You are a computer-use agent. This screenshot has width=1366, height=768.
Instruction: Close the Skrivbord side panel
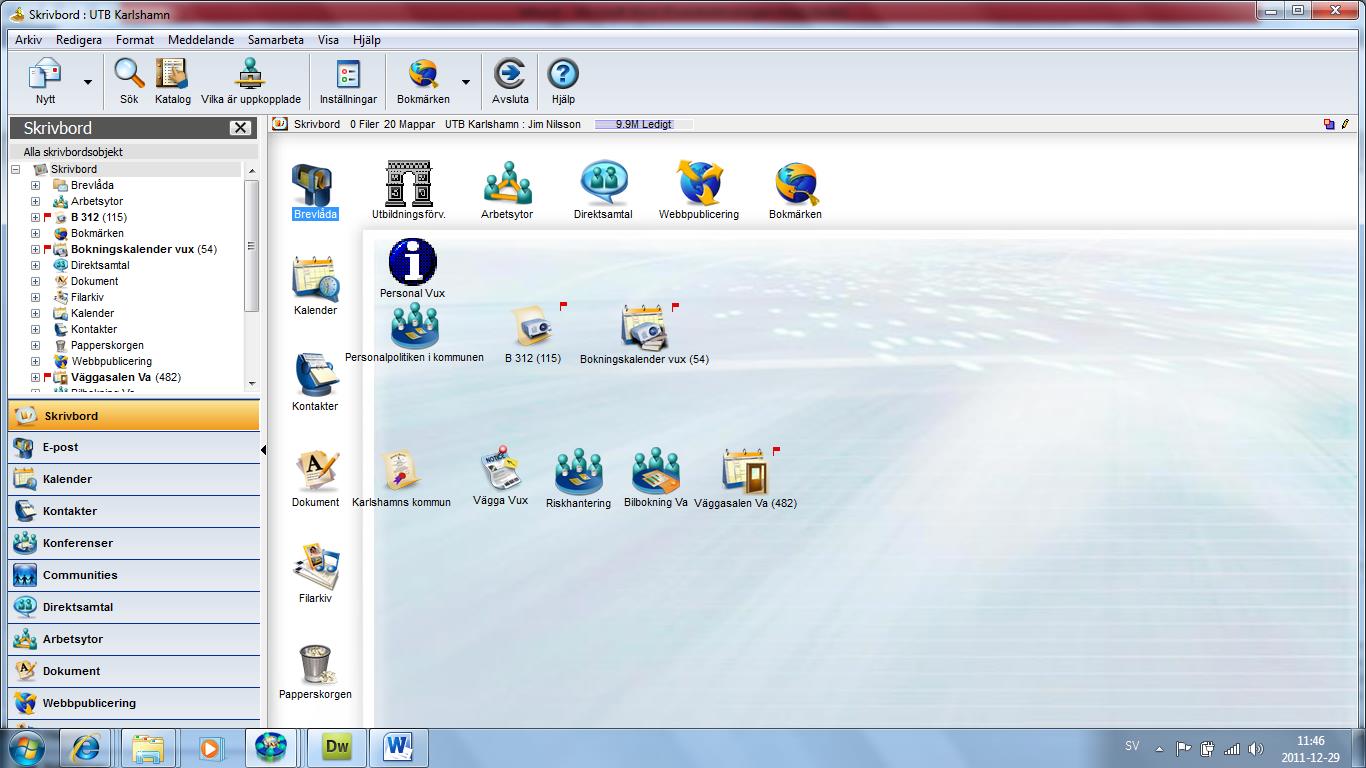pyautogui.click(x=240, y=128)
